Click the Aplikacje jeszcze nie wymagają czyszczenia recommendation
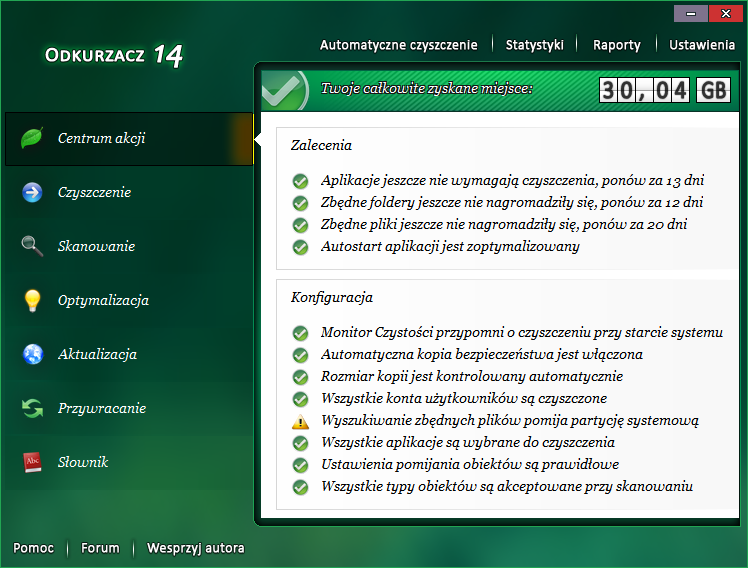Viewport: 748px width, 568px height. (512, 180)
